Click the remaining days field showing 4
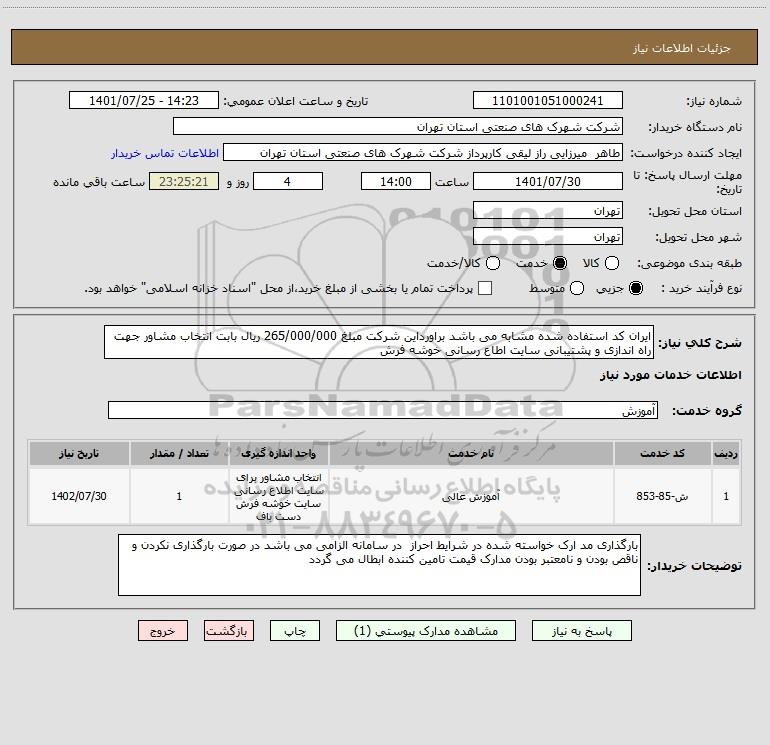Image resolution: width=770 pixels, height=745 pixels. (x=288, y=182)
